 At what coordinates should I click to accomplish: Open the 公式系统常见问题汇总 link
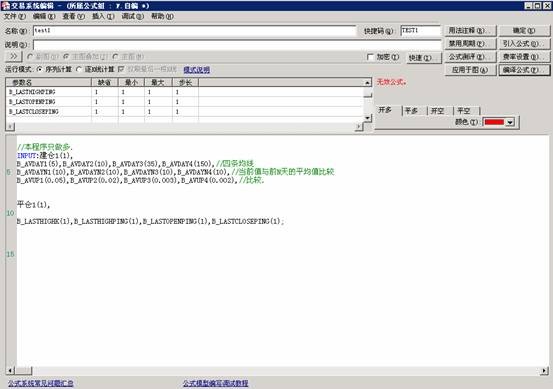click(41, 383)
